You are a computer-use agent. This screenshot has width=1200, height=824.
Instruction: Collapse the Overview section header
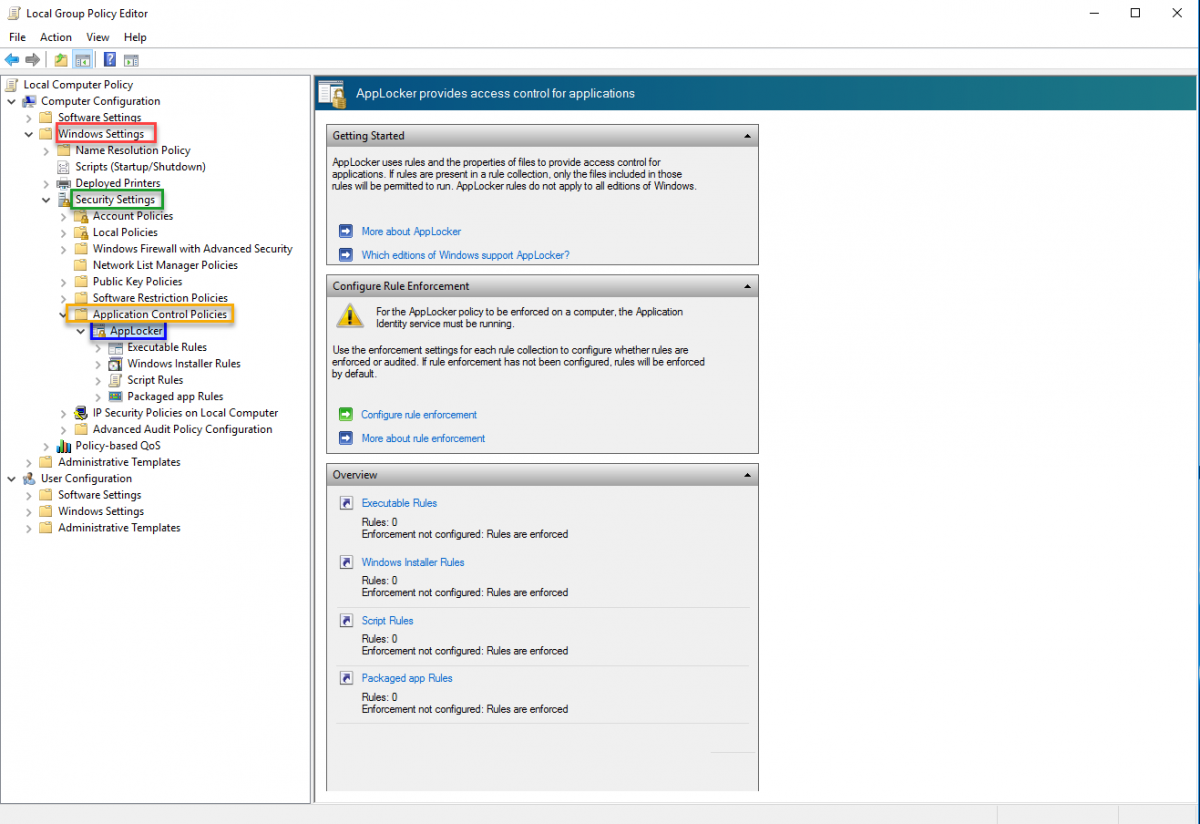coord(746,475)
